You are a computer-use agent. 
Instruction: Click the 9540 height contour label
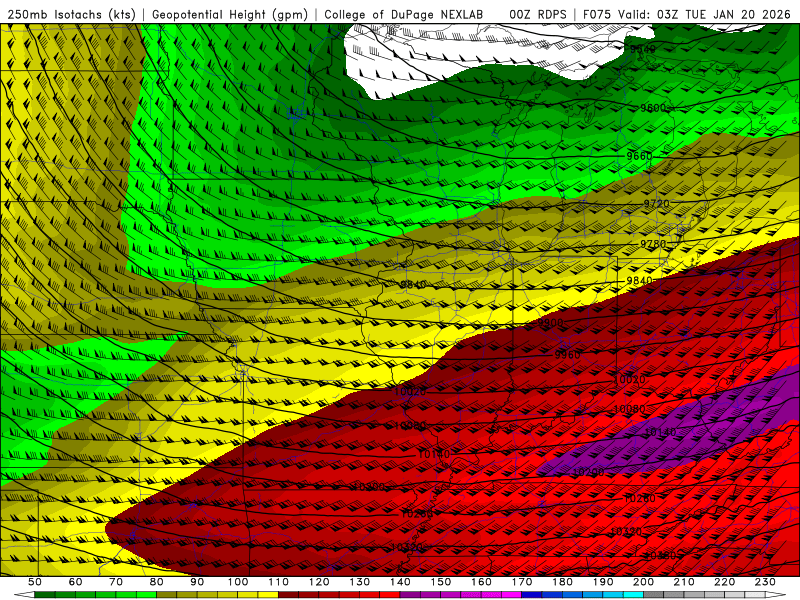642,49
